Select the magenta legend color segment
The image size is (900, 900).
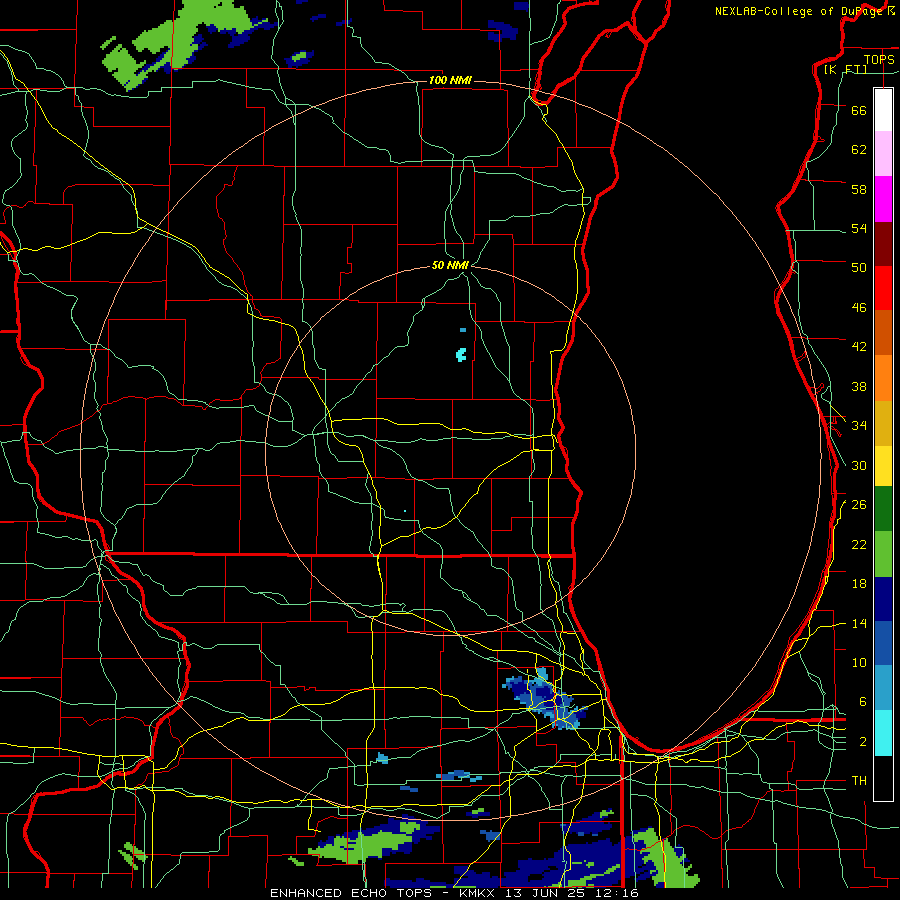tap(883, 199)
